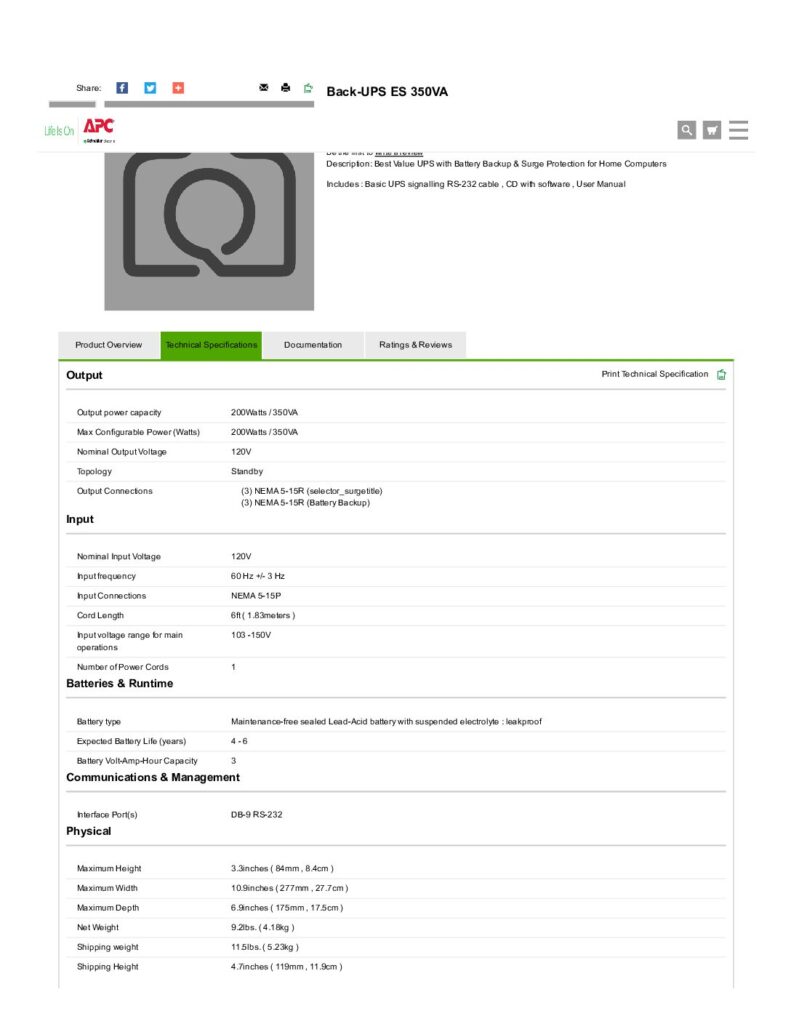This screenshot has height=1024, width=791.
Task: Select the Technical Specifications tab
Action: click(211, 345)
